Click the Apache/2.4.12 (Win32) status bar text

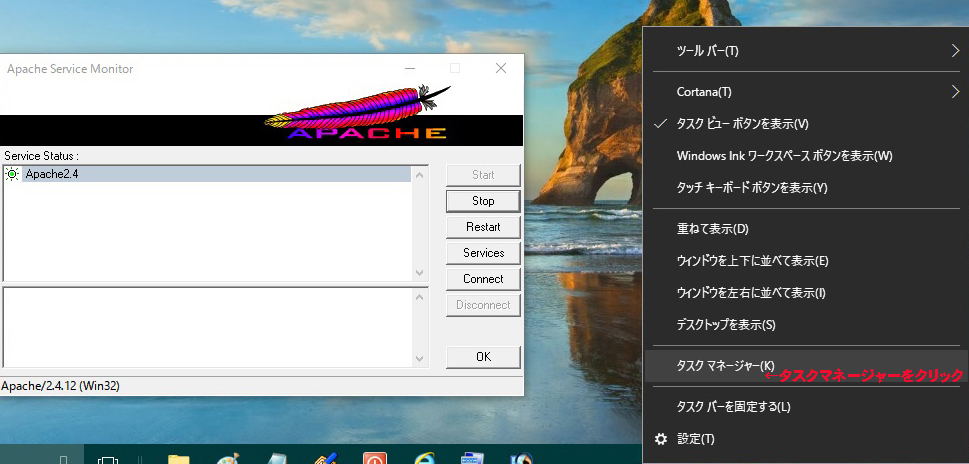(61, 386)
